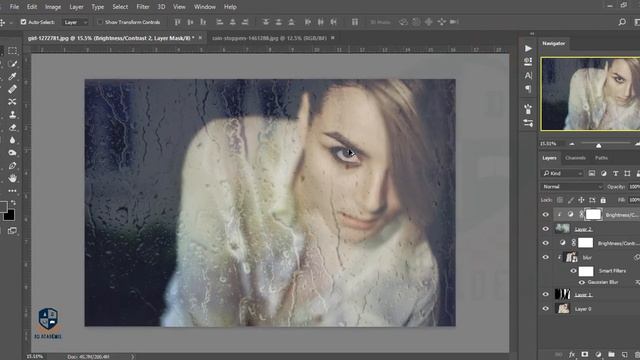Hide Layer 2 visibility eye
The width and height of the screenshot is (640, 360).
[x=546, y=229]
